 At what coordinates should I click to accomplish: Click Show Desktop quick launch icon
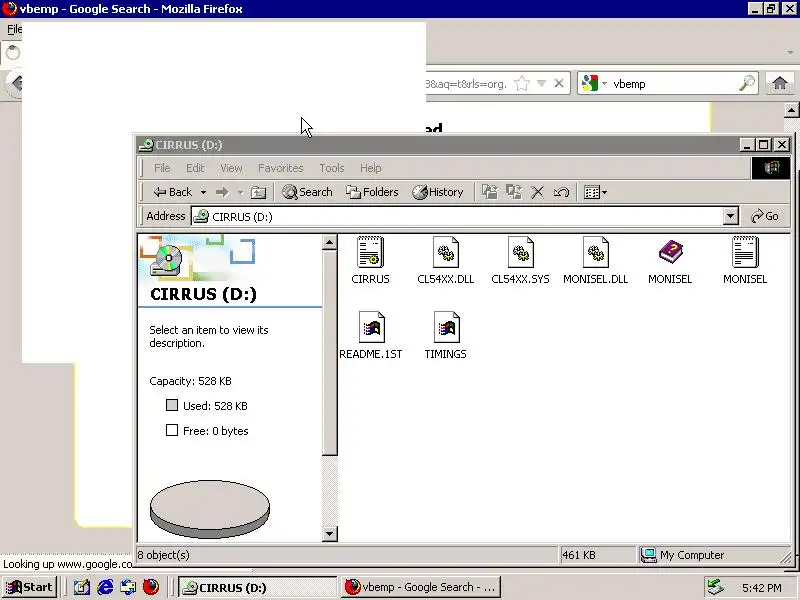(82, 587)
